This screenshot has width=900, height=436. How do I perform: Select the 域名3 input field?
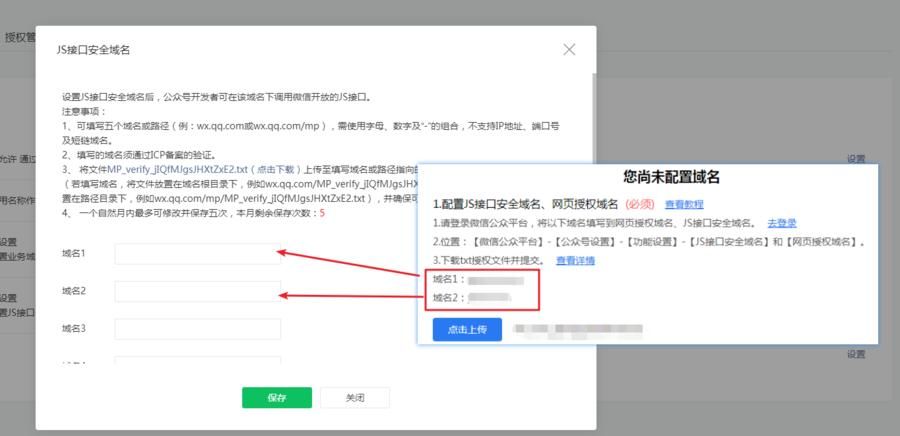197,329
